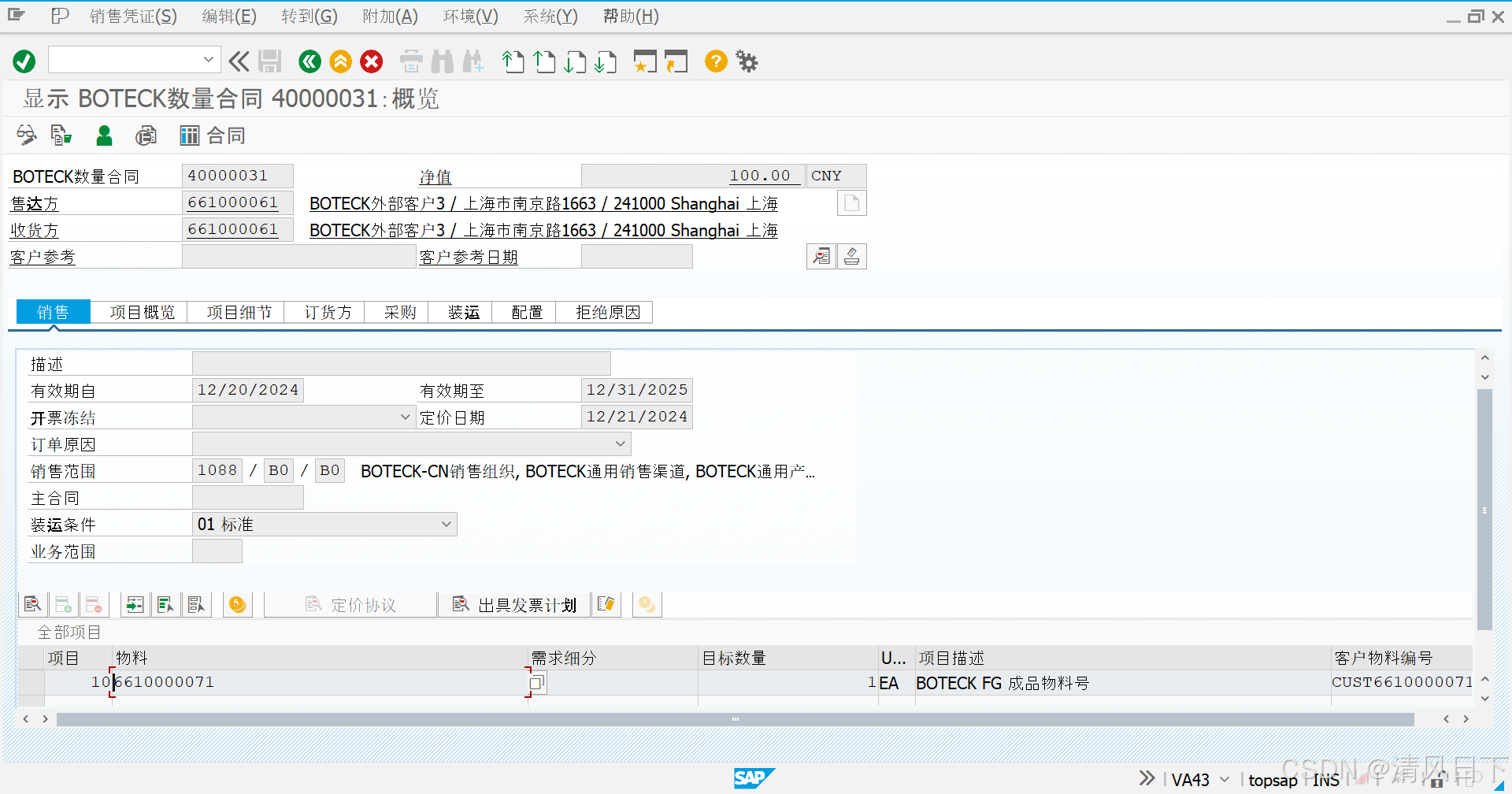The width and height of the screenshot is (1512, 794).
Task: Click the Save icon
Action: (x=269, y=61)
